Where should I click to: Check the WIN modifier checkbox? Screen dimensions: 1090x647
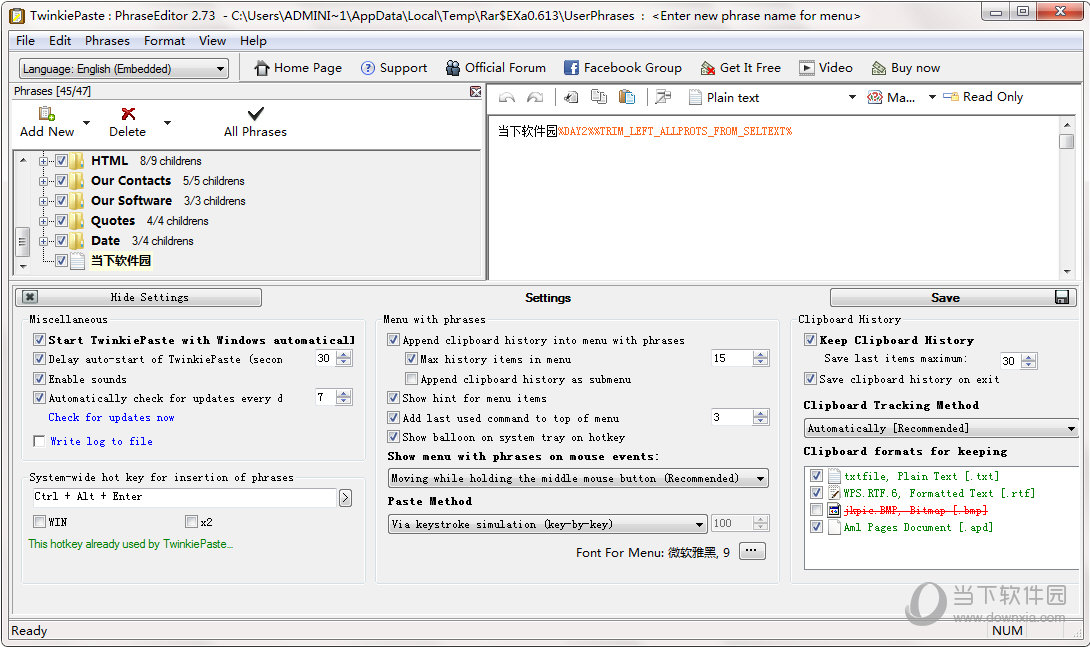(x=40, y=522)
